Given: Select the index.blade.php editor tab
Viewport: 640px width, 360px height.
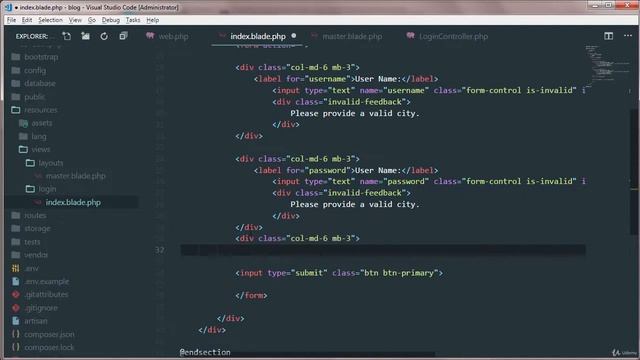Looking at the screenshot, I should (258, 36).
